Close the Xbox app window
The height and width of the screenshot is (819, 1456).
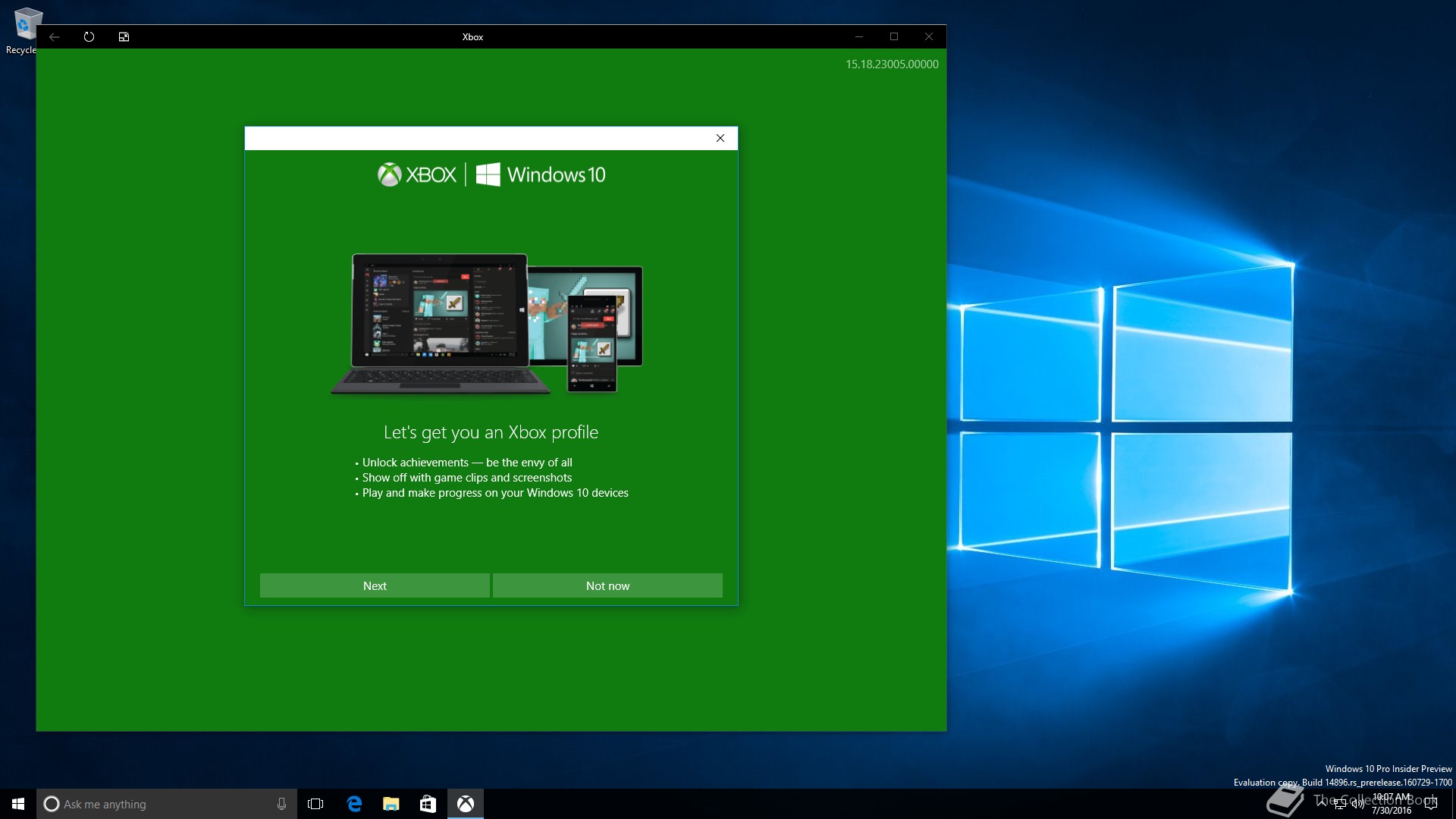[929, 36]
